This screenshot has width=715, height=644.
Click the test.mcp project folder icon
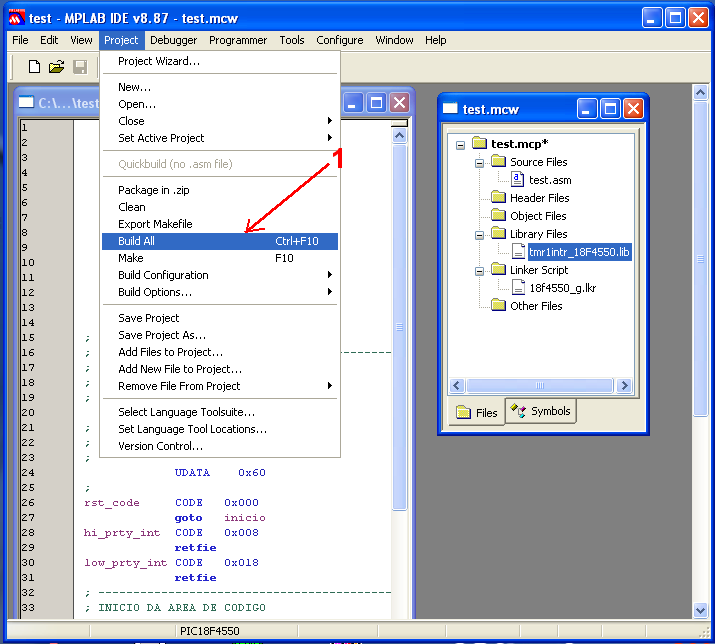(479, 143)
